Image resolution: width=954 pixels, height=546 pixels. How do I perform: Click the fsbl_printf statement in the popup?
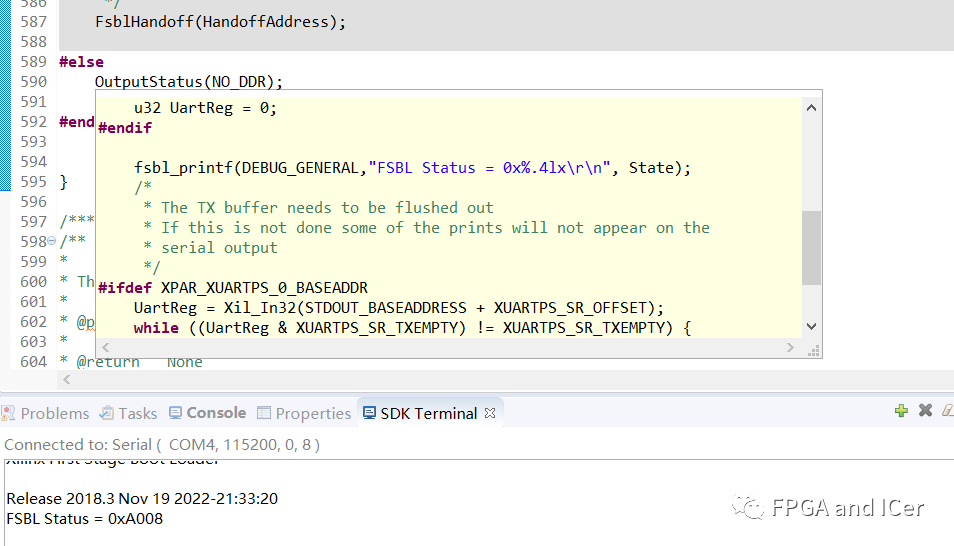pos(413,167)
